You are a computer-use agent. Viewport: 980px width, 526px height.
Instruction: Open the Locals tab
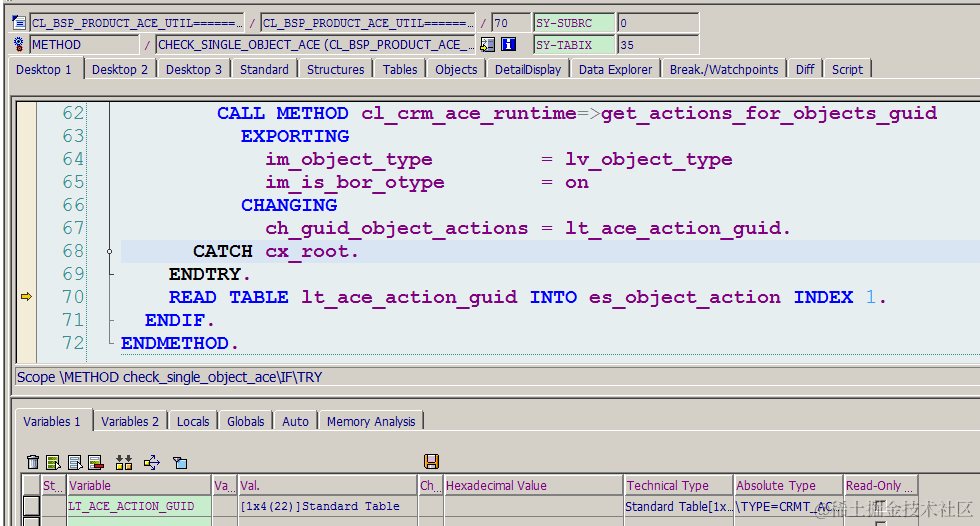193,422
